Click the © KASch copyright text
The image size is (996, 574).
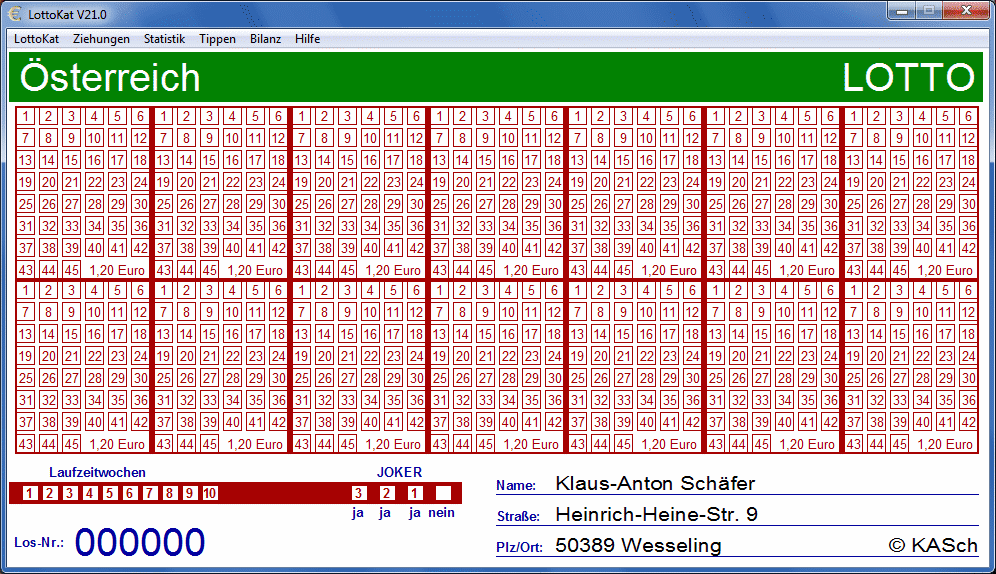933,545
